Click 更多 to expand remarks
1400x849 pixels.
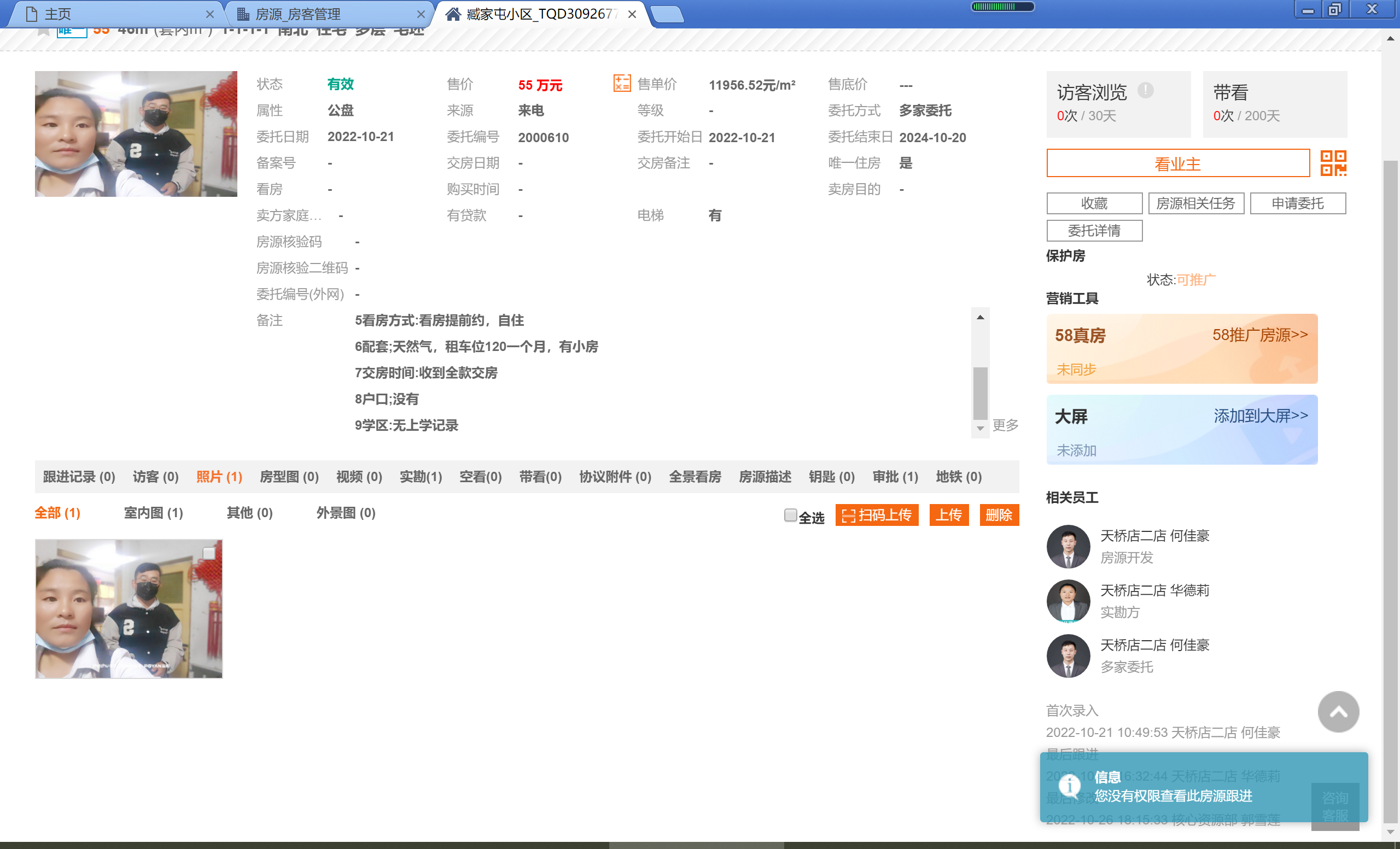click(x=1005, y=424)
